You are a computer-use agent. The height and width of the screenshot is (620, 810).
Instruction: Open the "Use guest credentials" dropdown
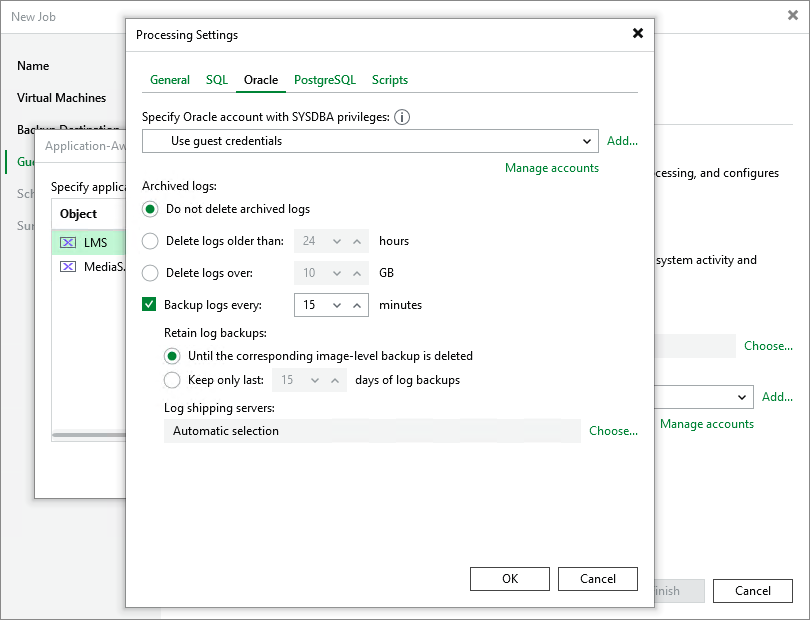[x=588, y=141]
